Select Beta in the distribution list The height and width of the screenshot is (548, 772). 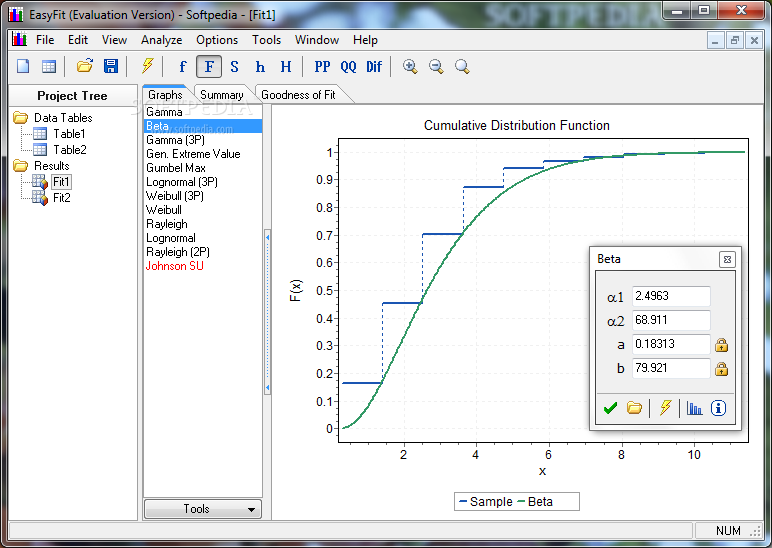coord(203,126)
